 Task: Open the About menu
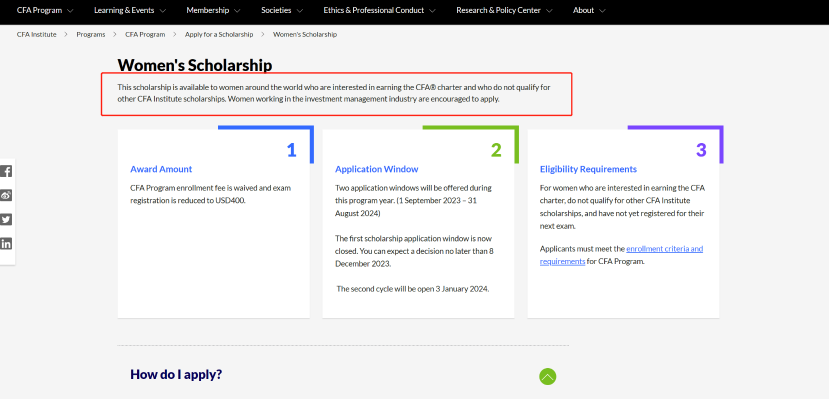(x=589, y=10)
